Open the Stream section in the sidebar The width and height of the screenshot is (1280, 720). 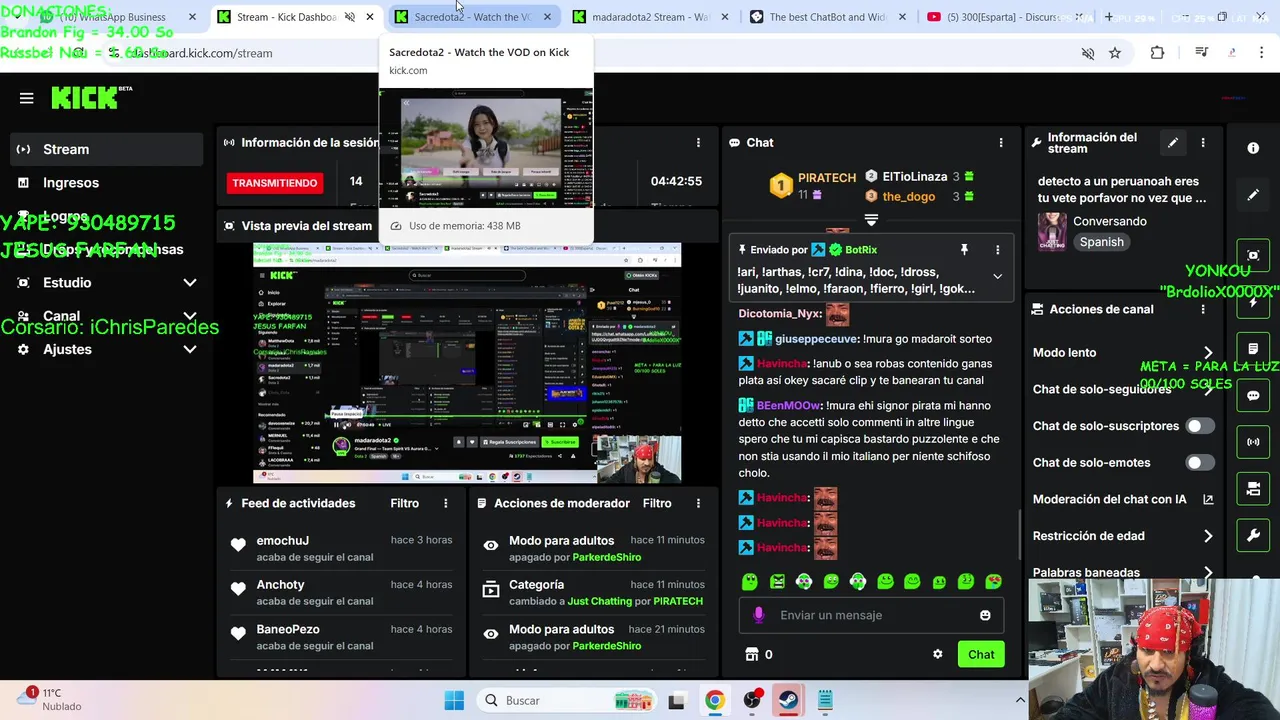(105, 149)
